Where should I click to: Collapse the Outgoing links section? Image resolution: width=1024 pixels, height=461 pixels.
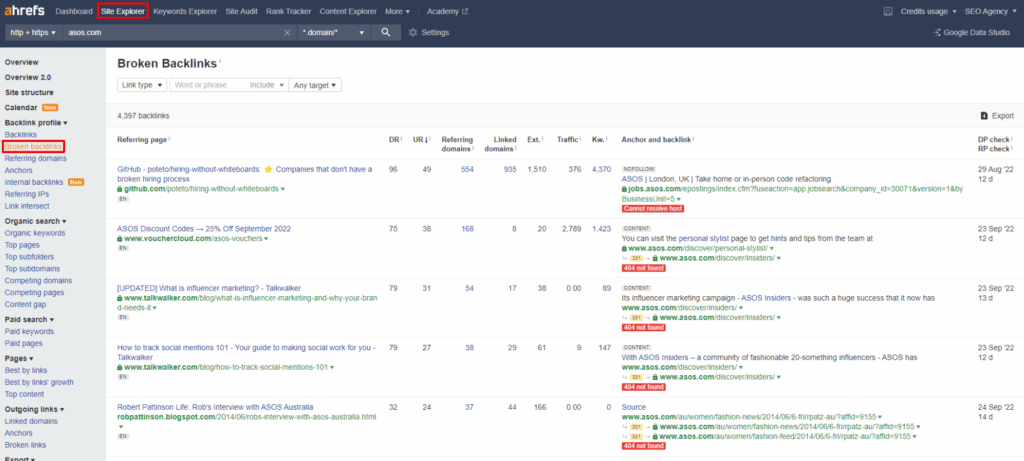tap(34, 409)
